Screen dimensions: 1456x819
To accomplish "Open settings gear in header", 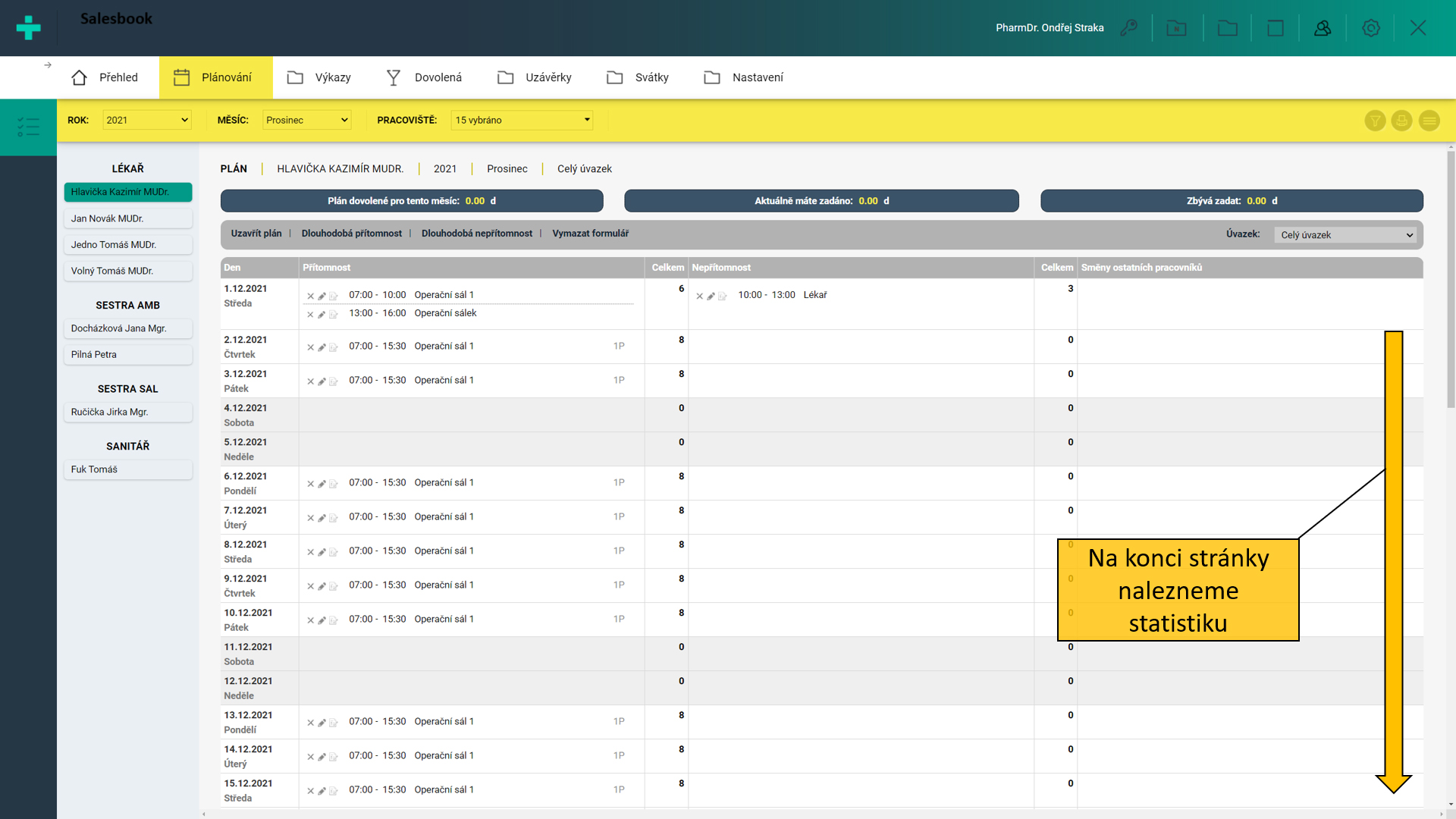I will tap(1370, 28).
